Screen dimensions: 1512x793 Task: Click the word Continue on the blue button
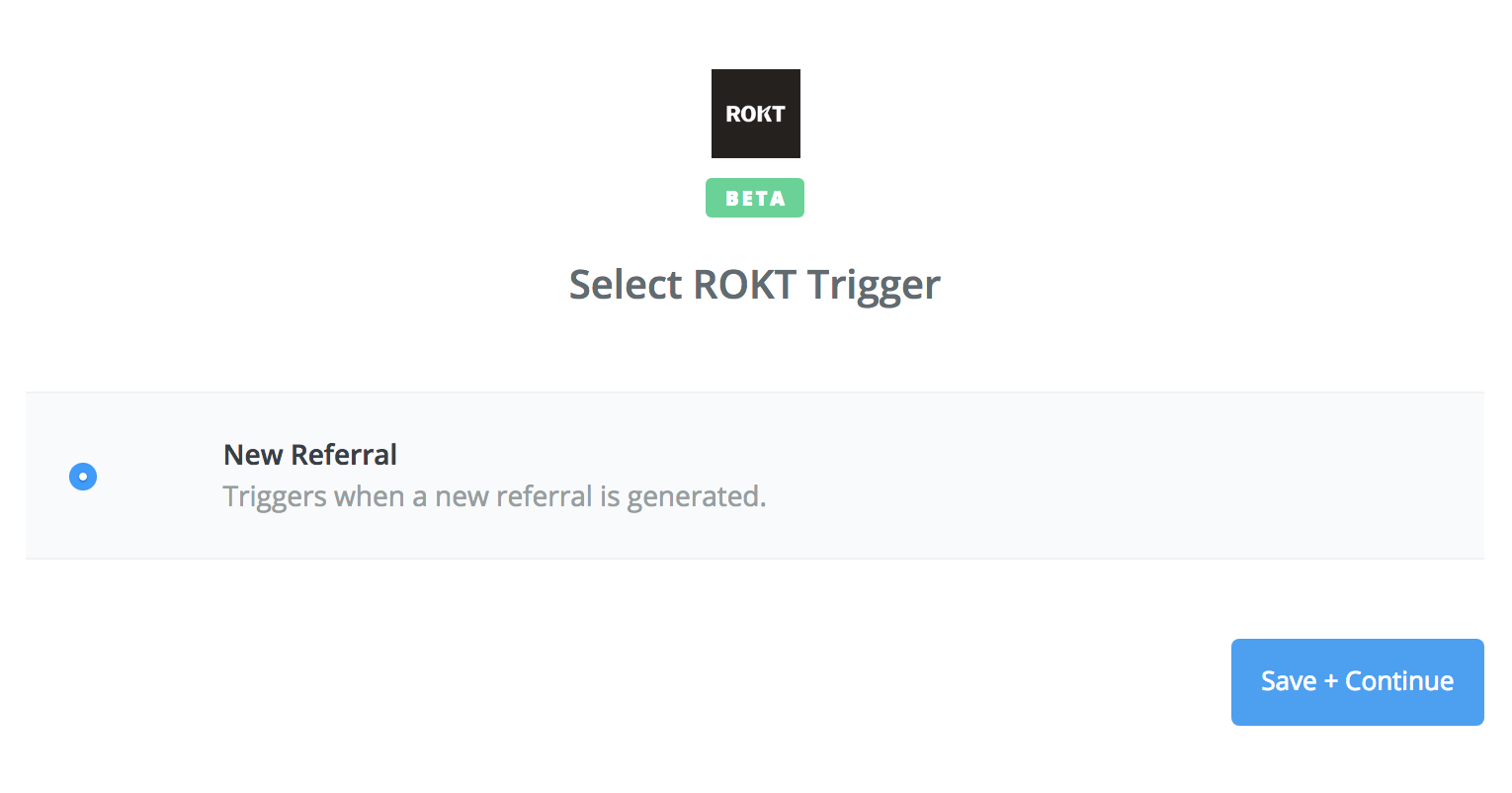(1399, 681)
